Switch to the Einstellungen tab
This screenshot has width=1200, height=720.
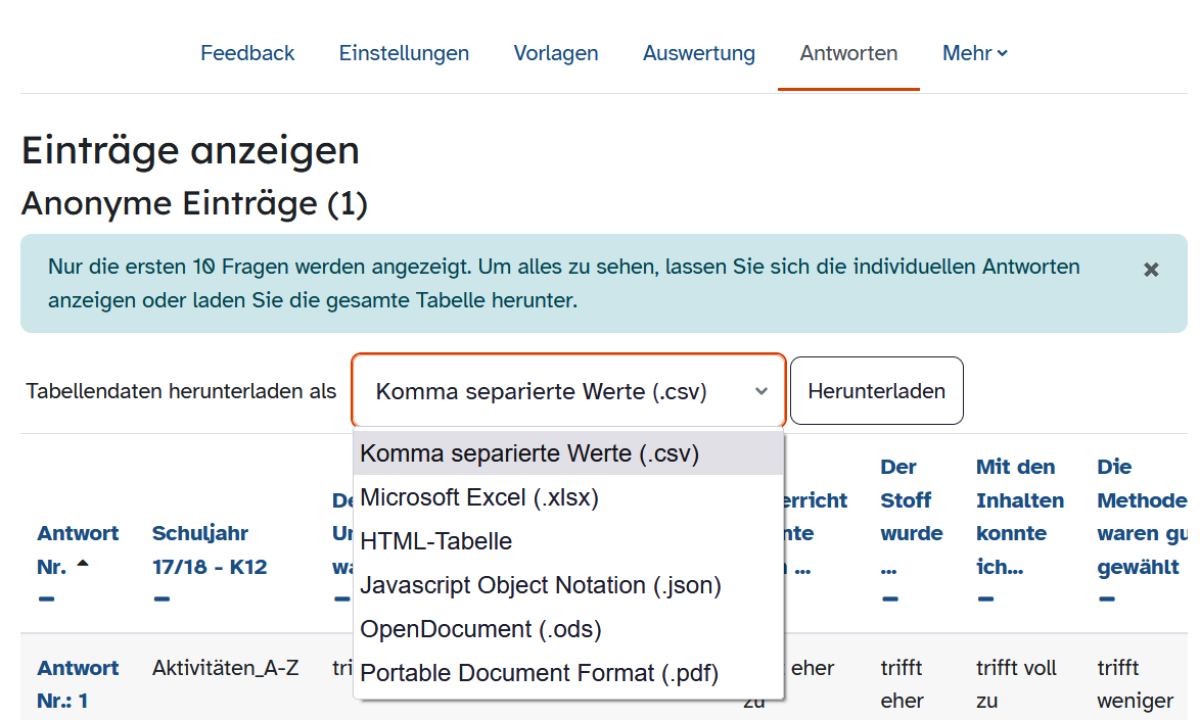click(x=404, y=53)
